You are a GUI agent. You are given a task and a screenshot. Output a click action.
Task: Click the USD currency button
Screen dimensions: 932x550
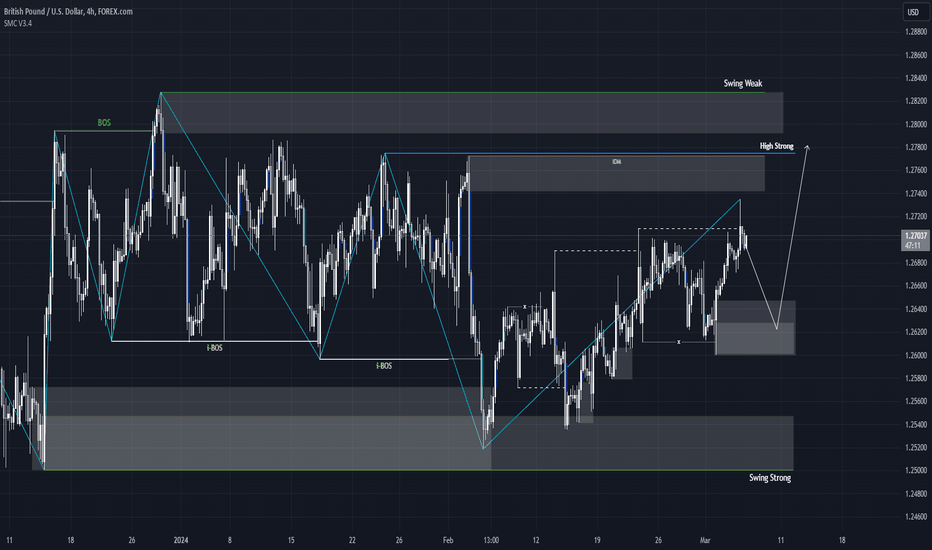tap(914, 12)
